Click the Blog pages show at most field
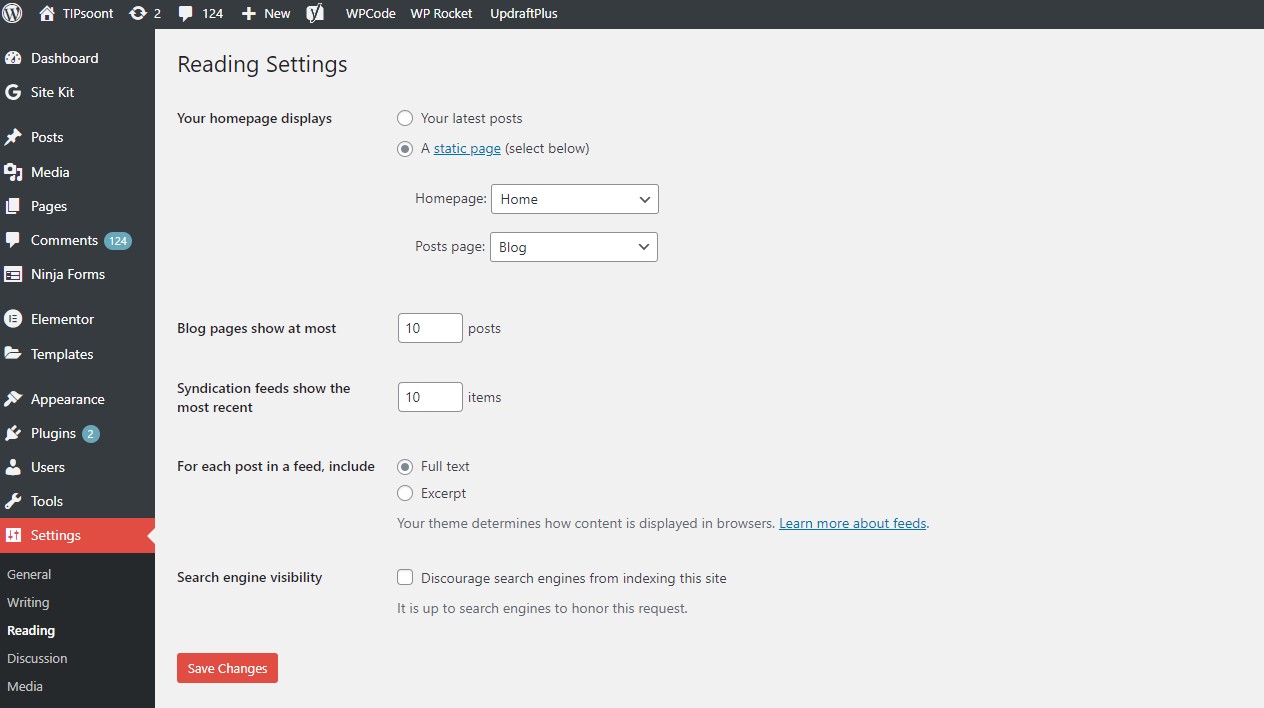 (x=430, y=328)
